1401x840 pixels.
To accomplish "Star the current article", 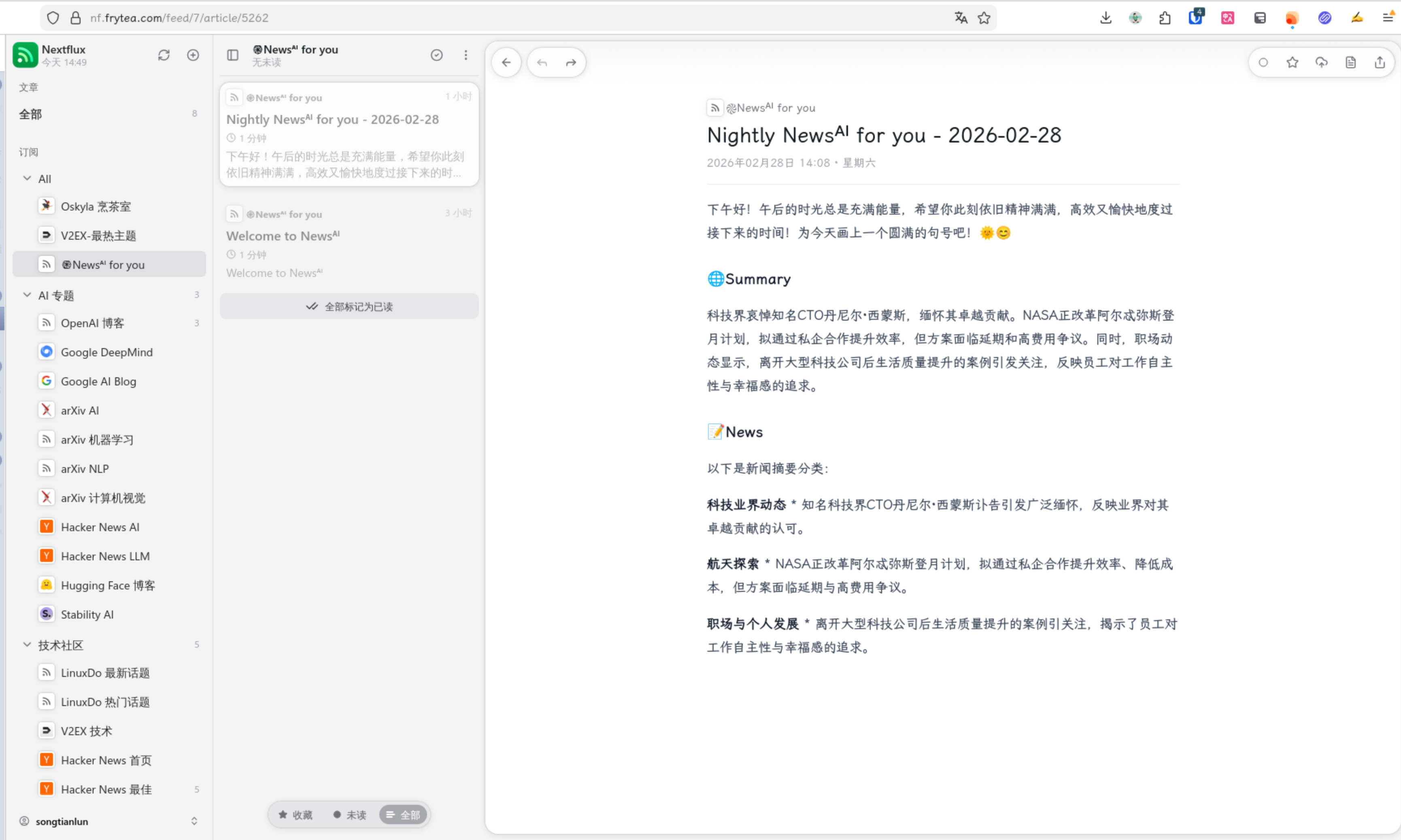I will pos(1292,62).
